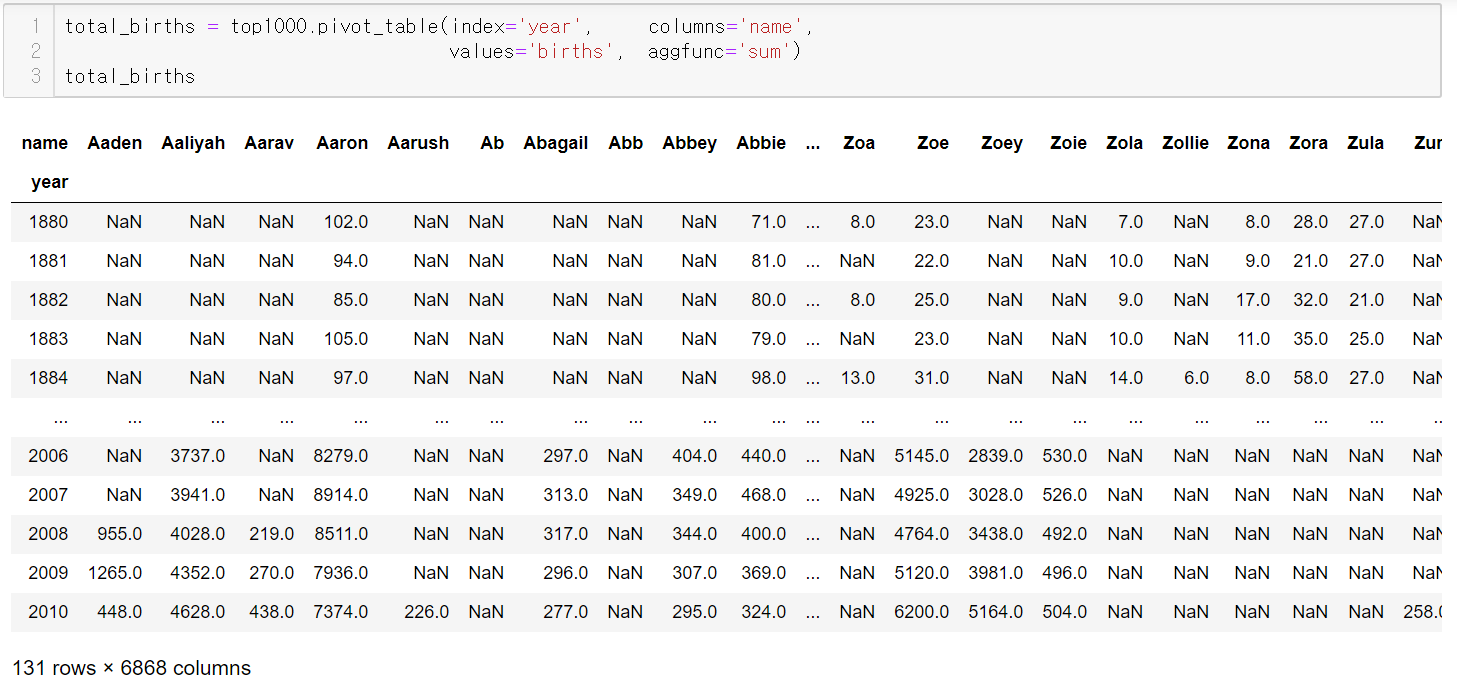Click Aarav value 219.0 in 2008
Viewport: 1457px width, 681px height.
pos(272,534)
